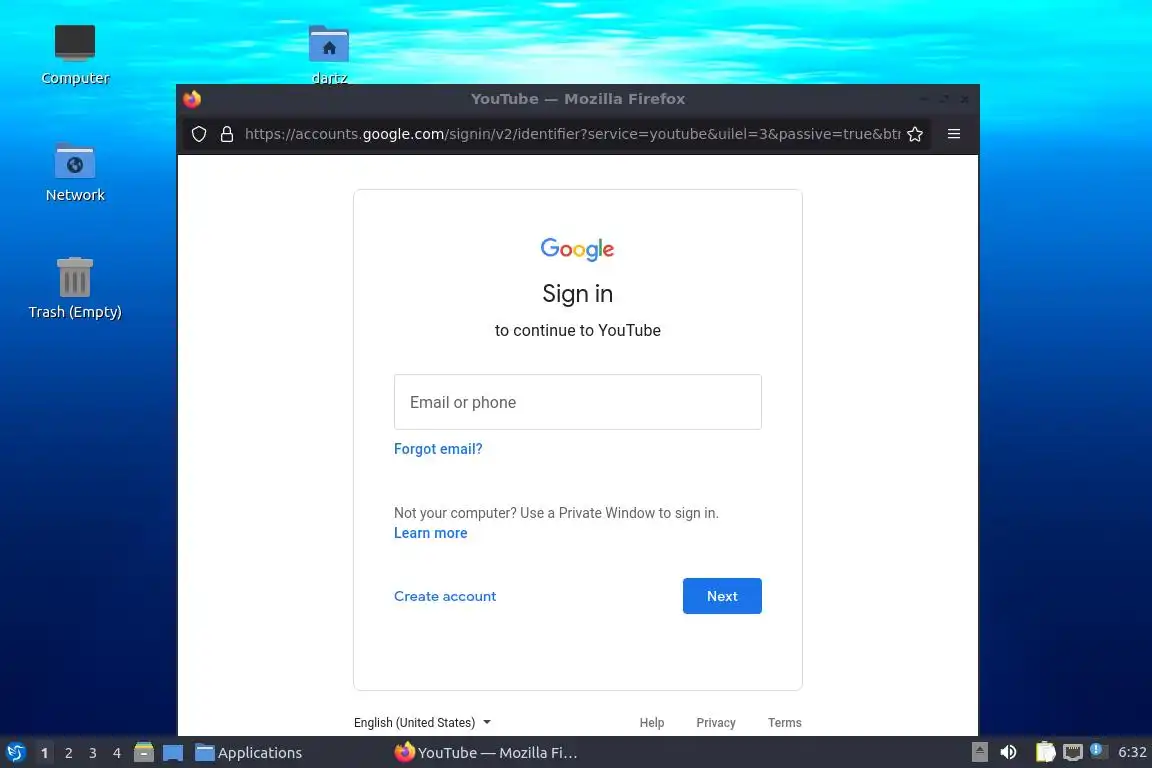This screenshot has width=1152, height=768.
Task: Open the Applications taskbar entry
Action: 248,753
